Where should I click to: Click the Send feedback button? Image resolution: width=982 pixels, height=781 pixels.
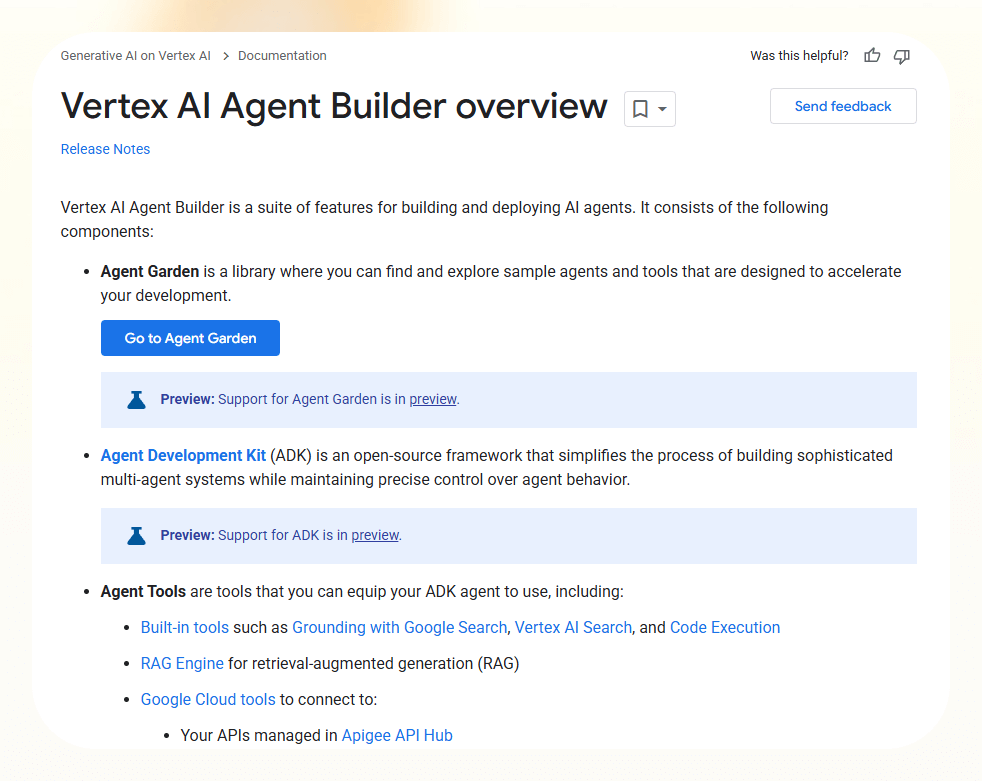pyautogui.click(x=843, y=106)
